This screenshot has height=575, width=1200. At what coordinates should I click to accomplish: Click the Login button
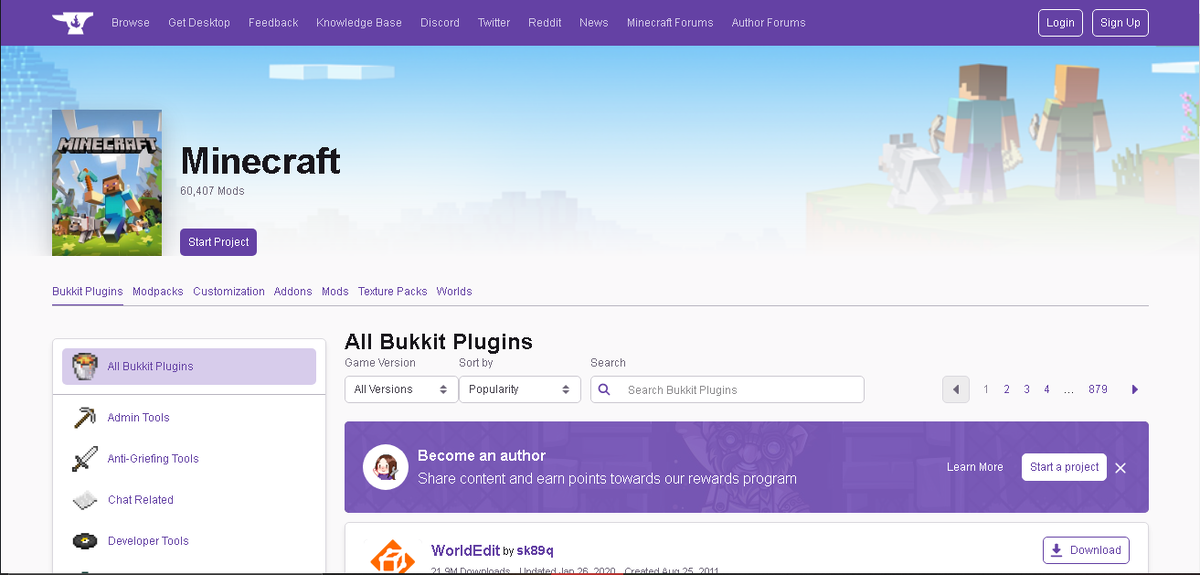point(1061,22)
